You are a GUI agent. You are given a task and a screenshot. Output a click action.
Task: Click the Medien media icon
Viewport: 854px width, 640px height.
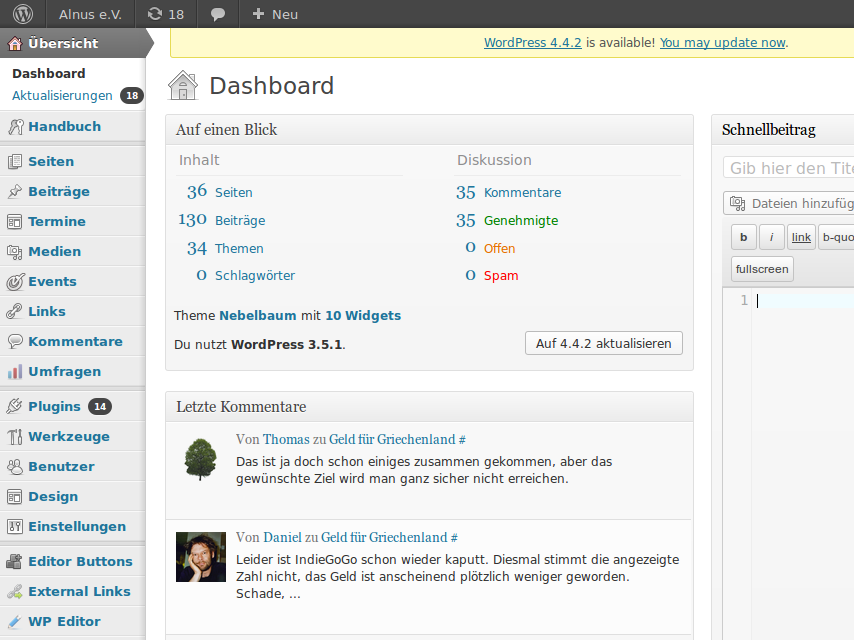tap(15, 251)
